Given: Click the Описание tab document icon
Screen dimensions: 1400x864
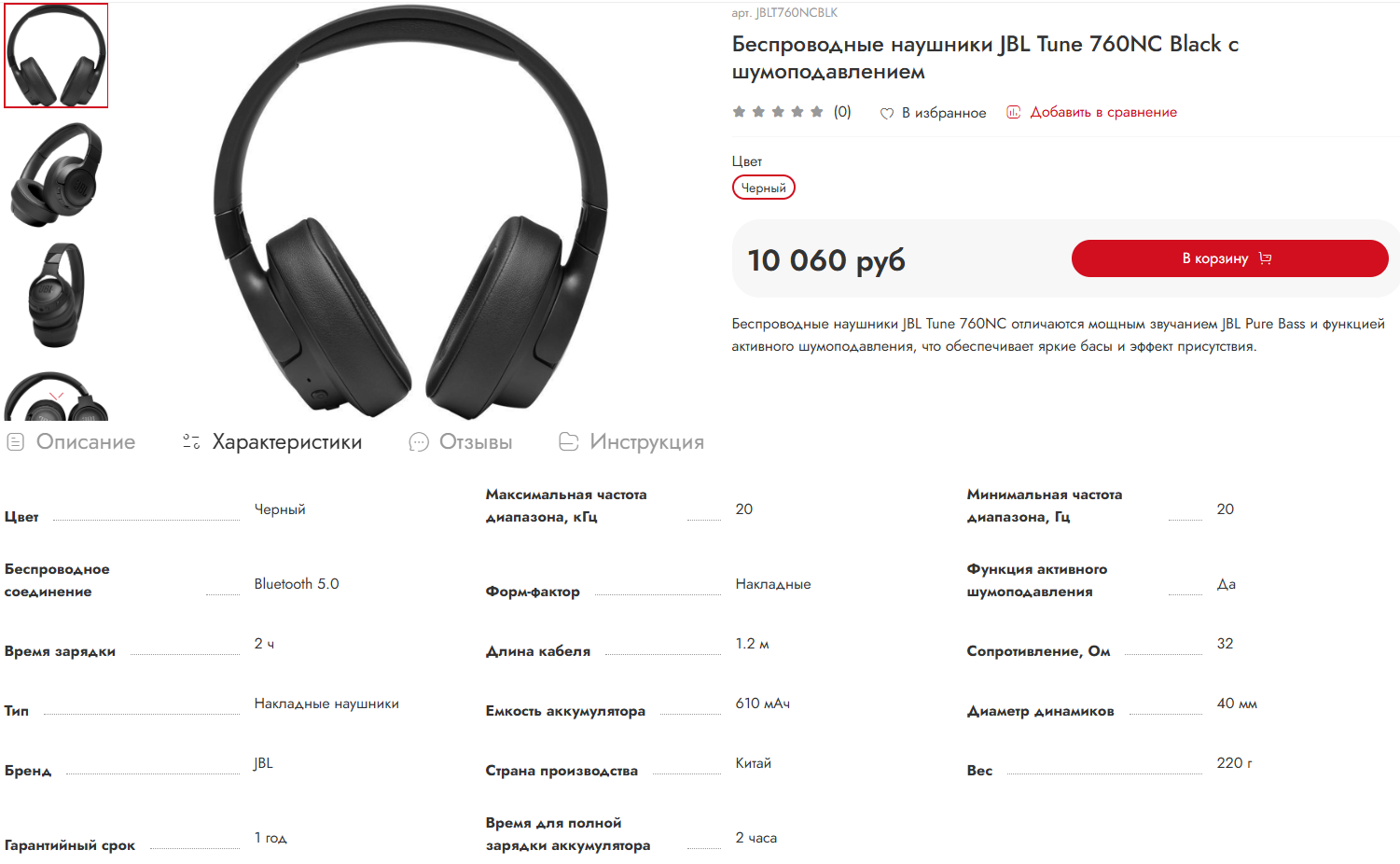Looking at the screenshot, I should coord(15,441).
